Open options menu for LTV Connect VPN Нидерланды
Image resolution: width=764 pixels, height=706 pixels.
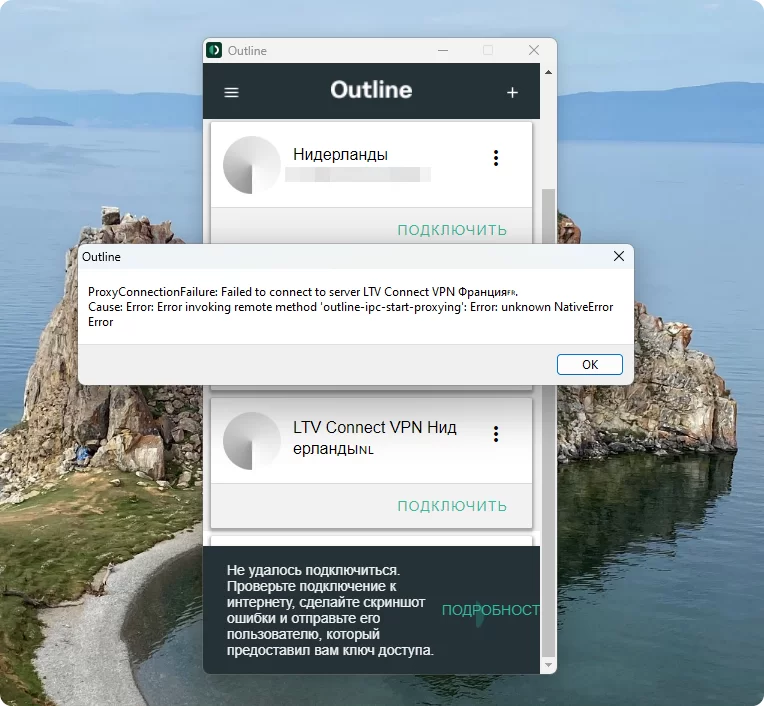[x=496, y=434]
